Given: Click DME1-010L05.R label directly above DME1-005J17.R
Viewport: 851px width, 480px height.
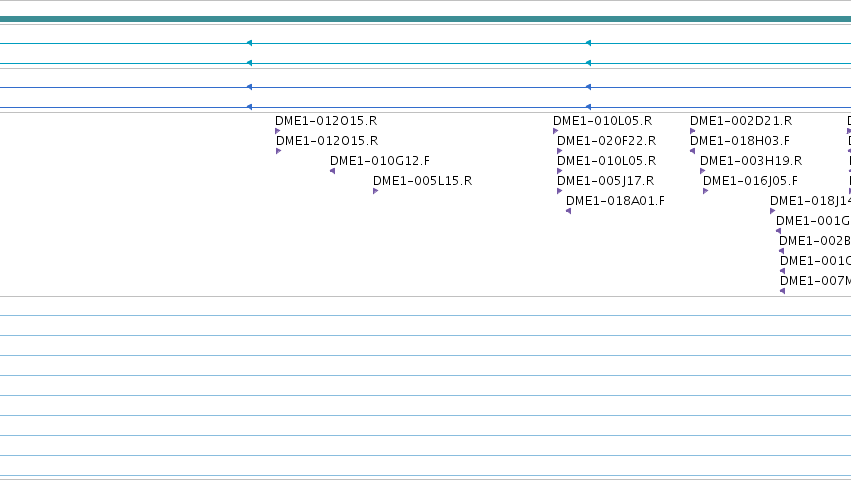Looking at the screenshot, I should pos(606,161).
